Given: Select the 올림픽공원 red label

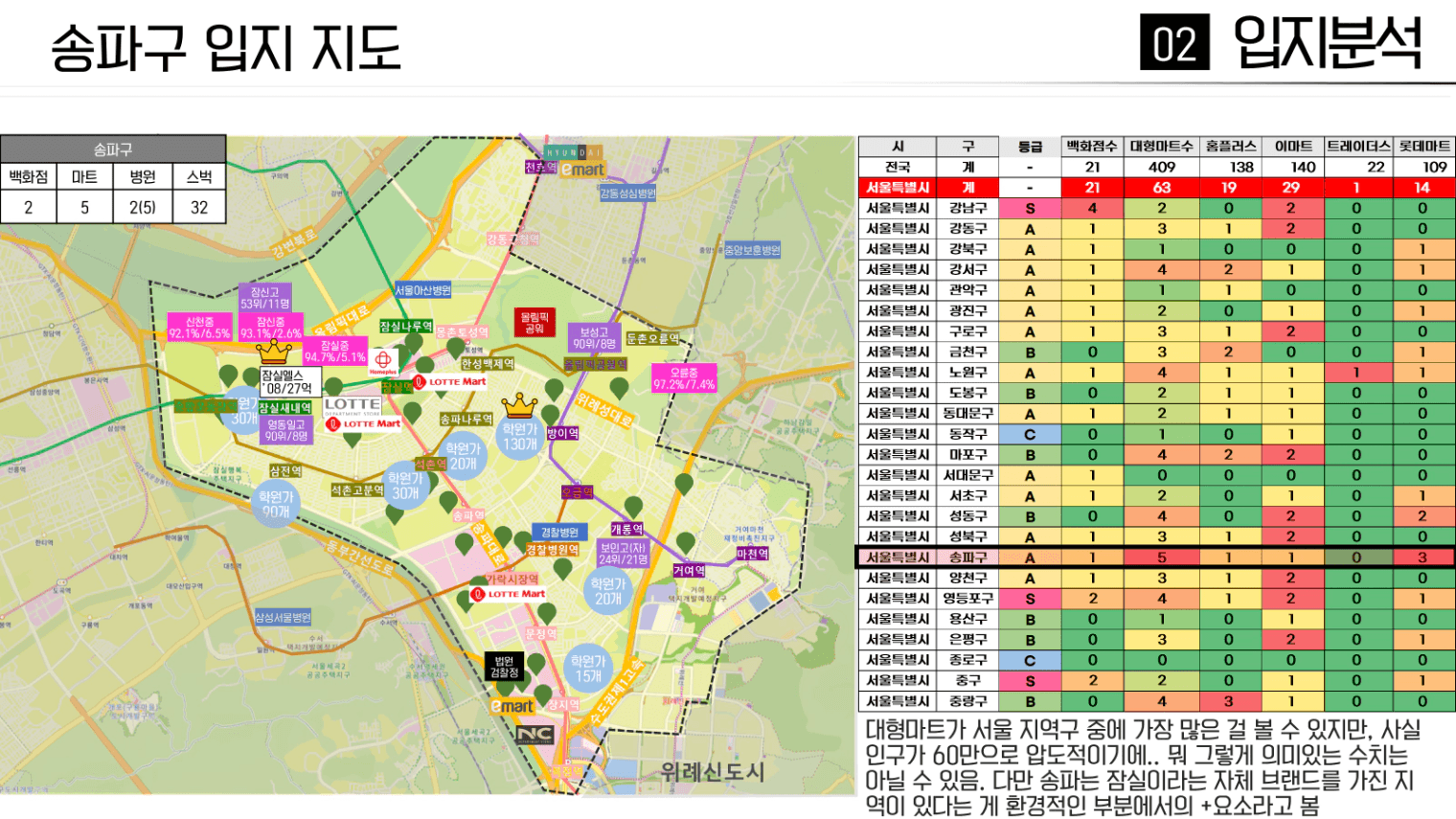Looking at the screenshot, I should [535, 322].
